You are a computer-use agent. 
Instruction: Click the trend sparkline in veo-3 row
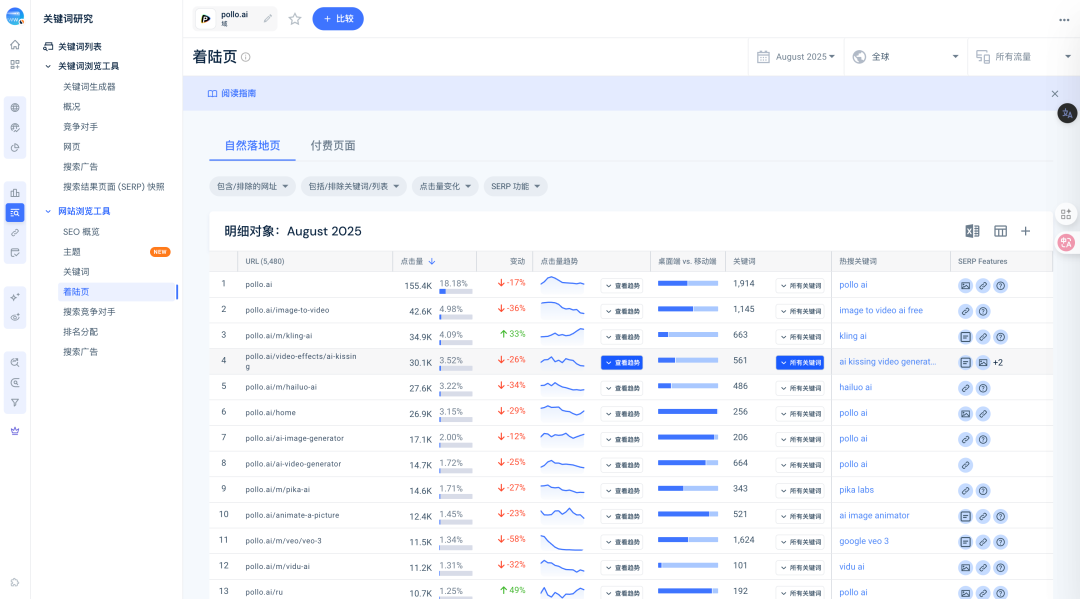coord(562,542)
